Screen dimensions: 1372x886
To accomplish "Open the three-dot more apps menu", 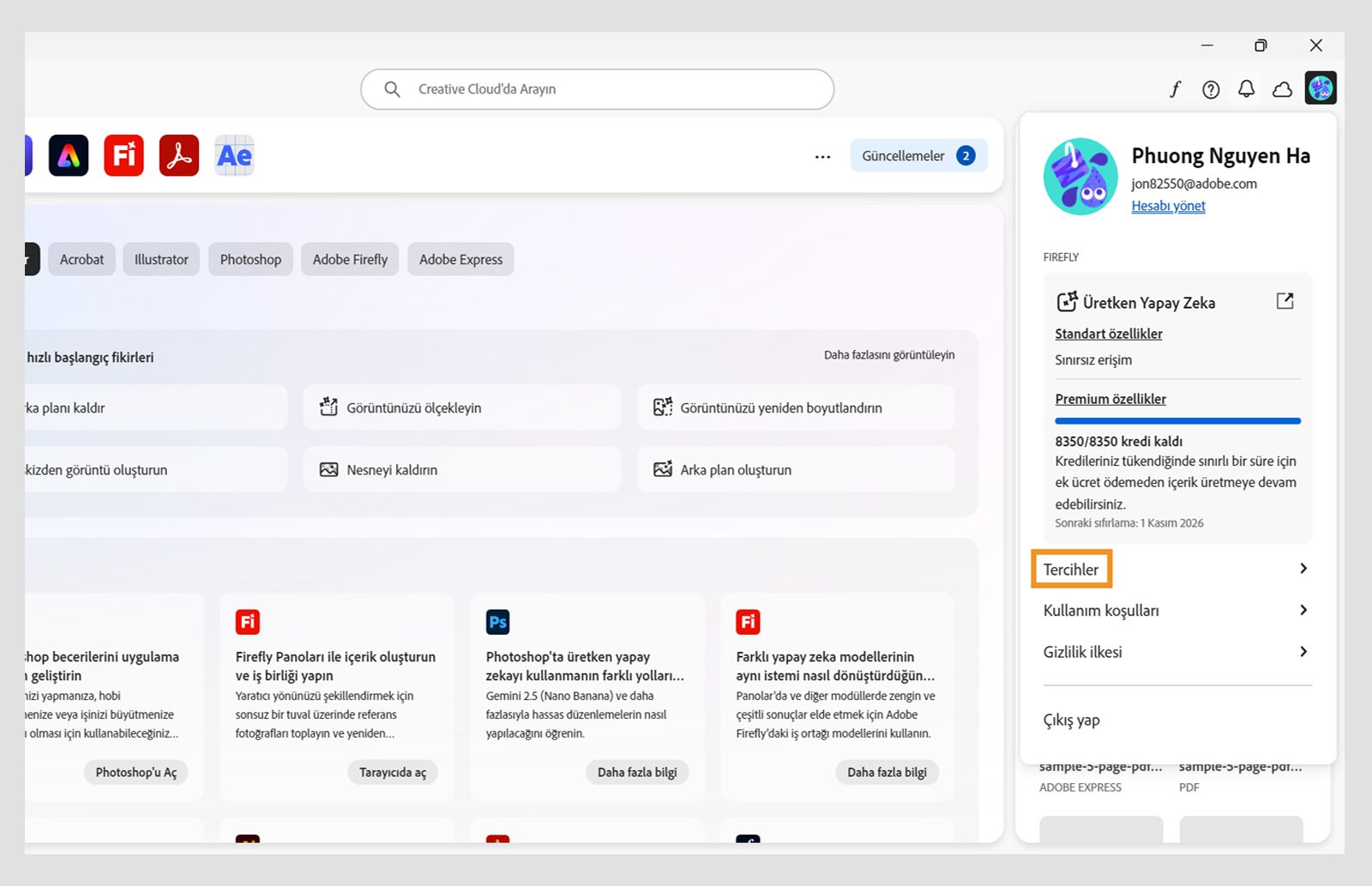I will tap(822, 156).
